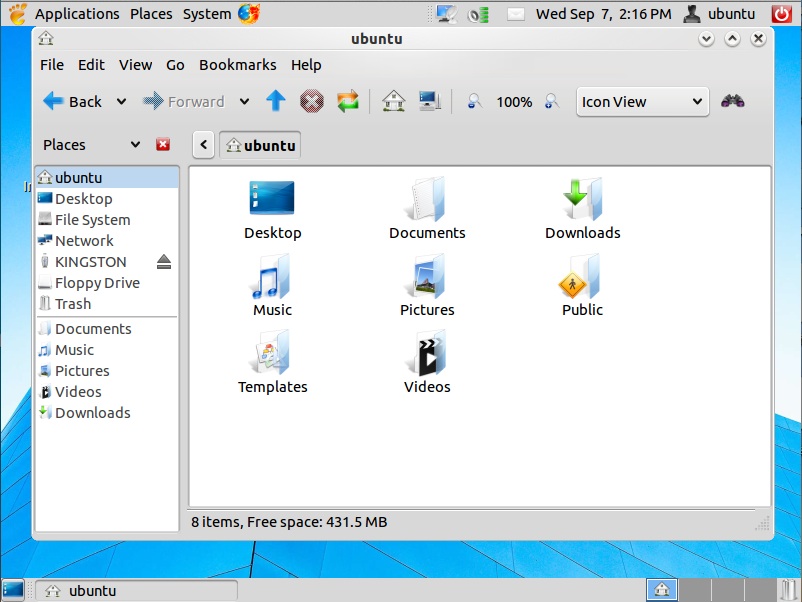The height and width of the screenshot is (602, 802).
Task: Click the ubuntu taskbar window button
Action: pos(136,591)
